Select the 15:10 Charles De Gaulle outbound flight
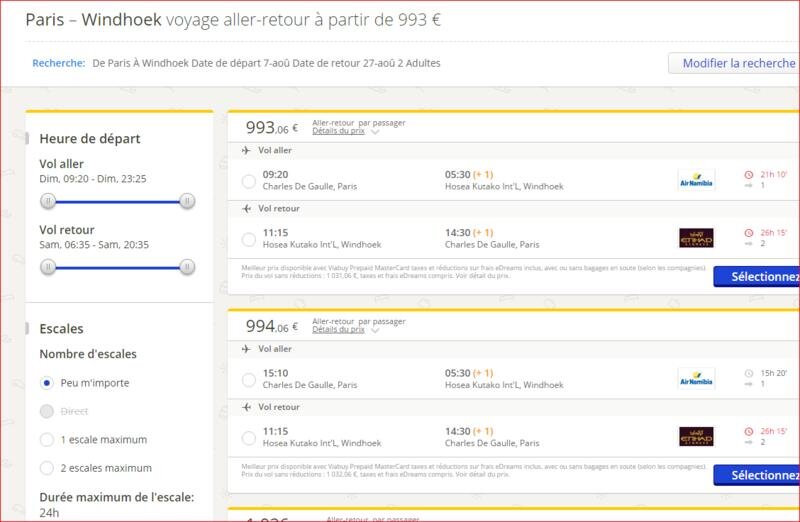 click(249, 379)
